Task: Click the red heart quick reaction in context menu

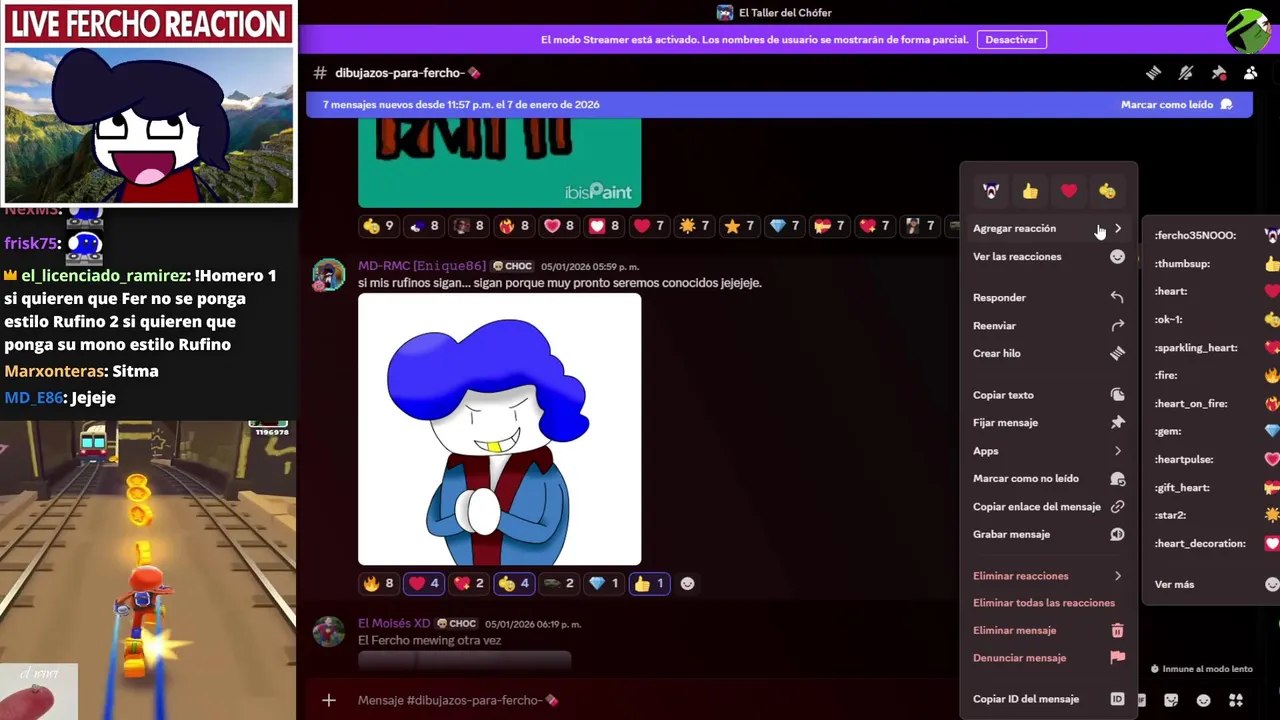Action: 1069,191
